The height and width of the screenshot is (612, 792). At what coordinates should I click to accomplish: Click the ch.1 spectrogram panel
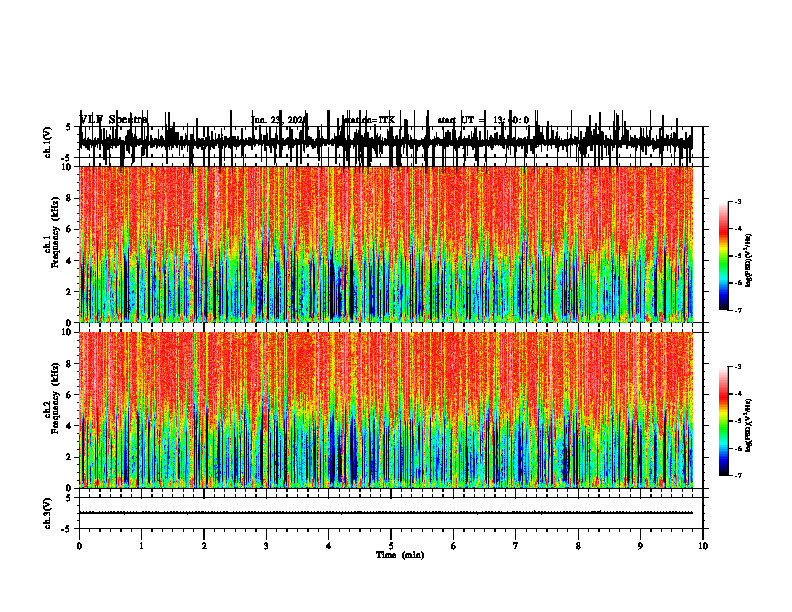[x=386, y=244]
